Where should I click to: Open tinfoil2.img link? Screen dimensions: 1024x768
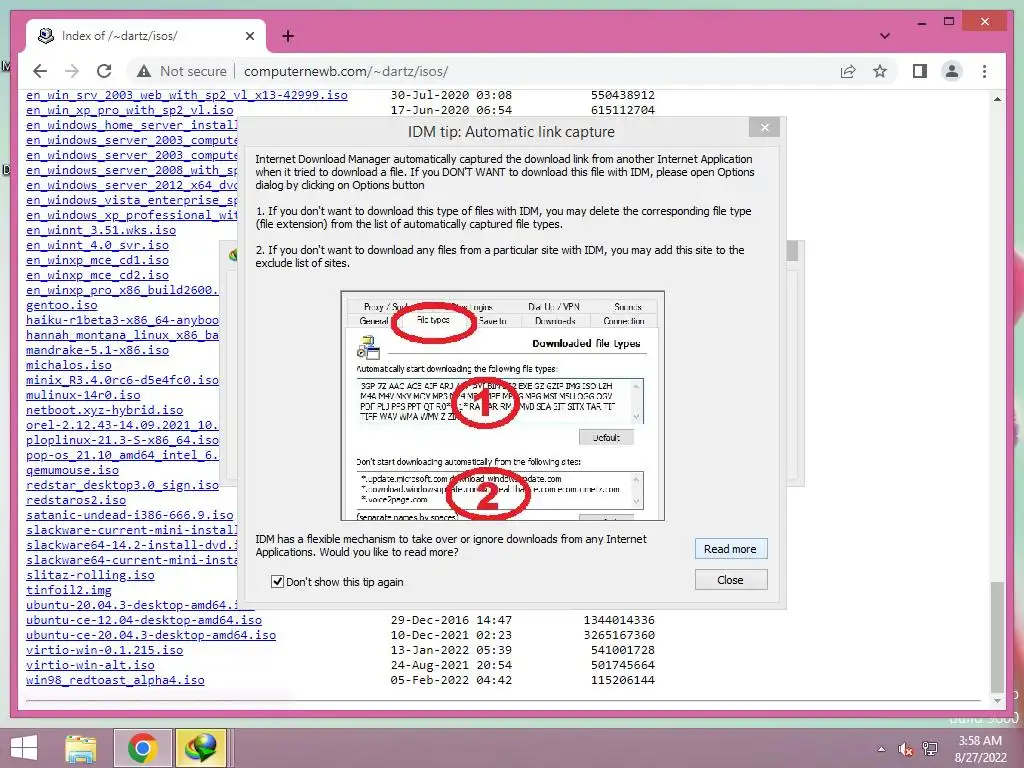click(x=69, y=590)
